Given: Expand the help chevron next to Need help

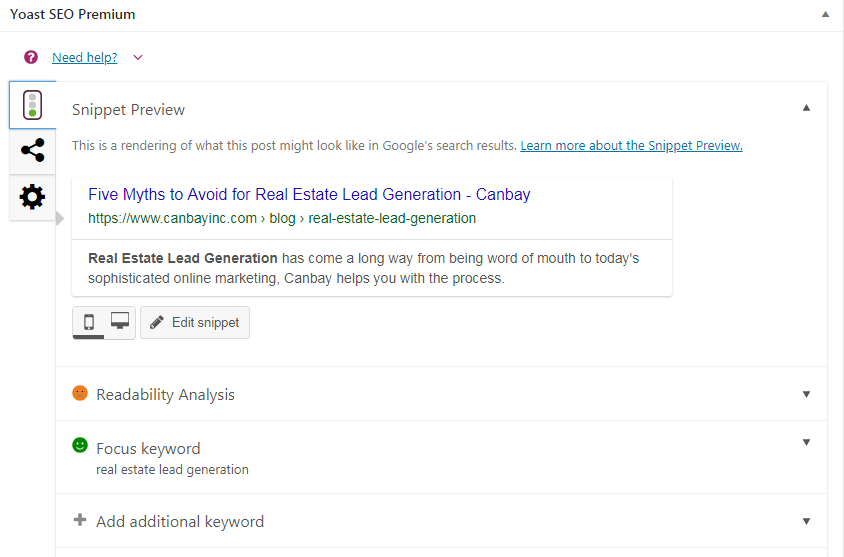Looking at the screenshot, I should [138, 58].
